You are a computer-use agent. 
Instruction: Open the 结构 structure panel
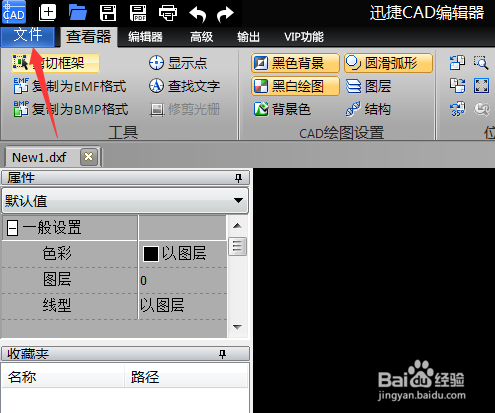[368, 109]
